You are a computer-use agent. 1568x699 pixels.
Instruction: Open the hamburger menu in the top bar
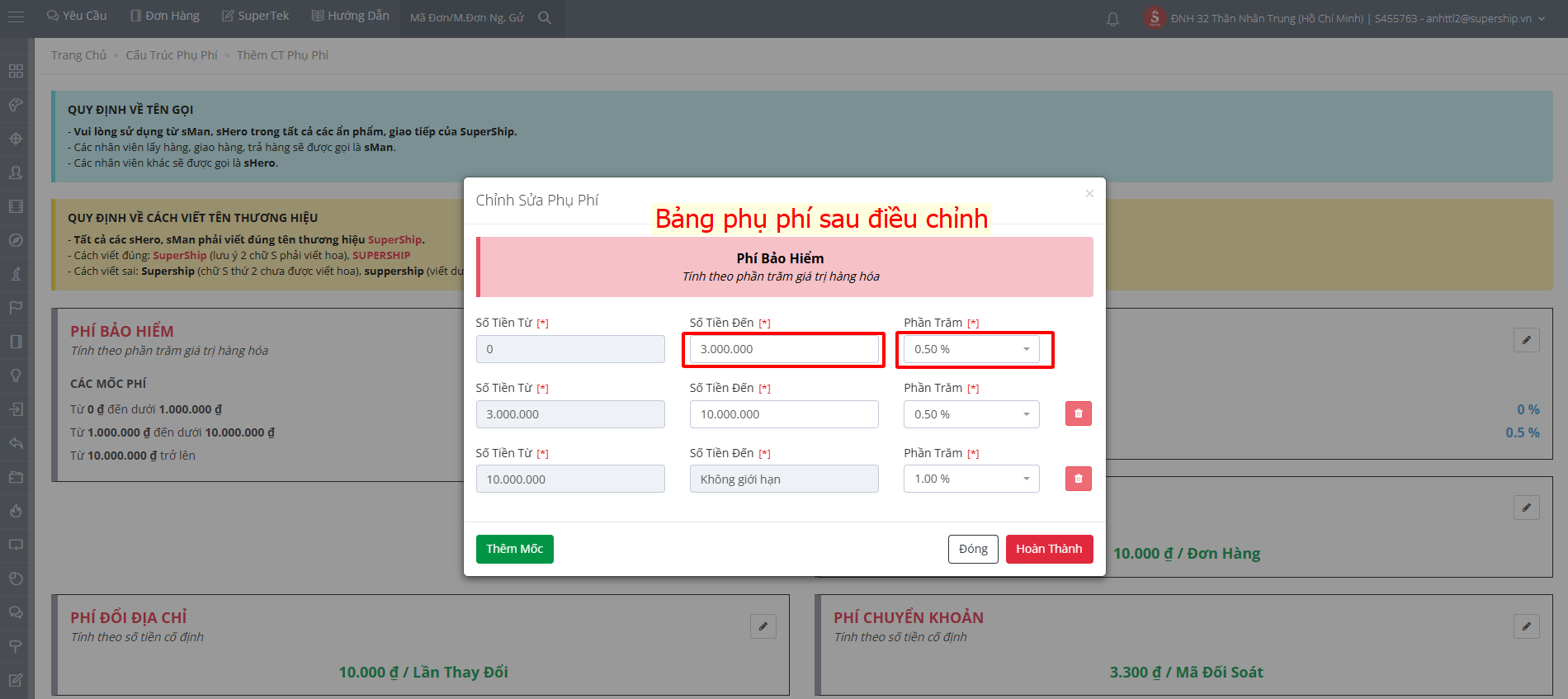[16, 17]
